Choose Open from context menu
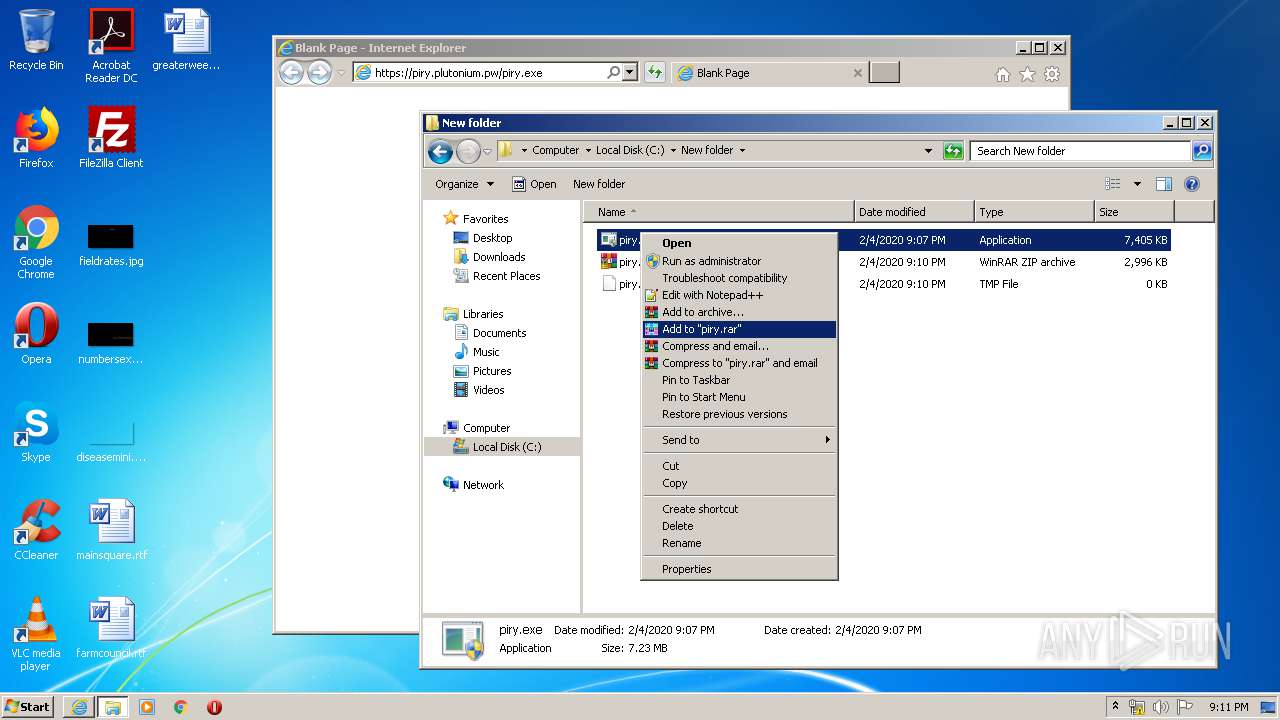This screenshot has height=720, width=1280. tap(739, 243)
